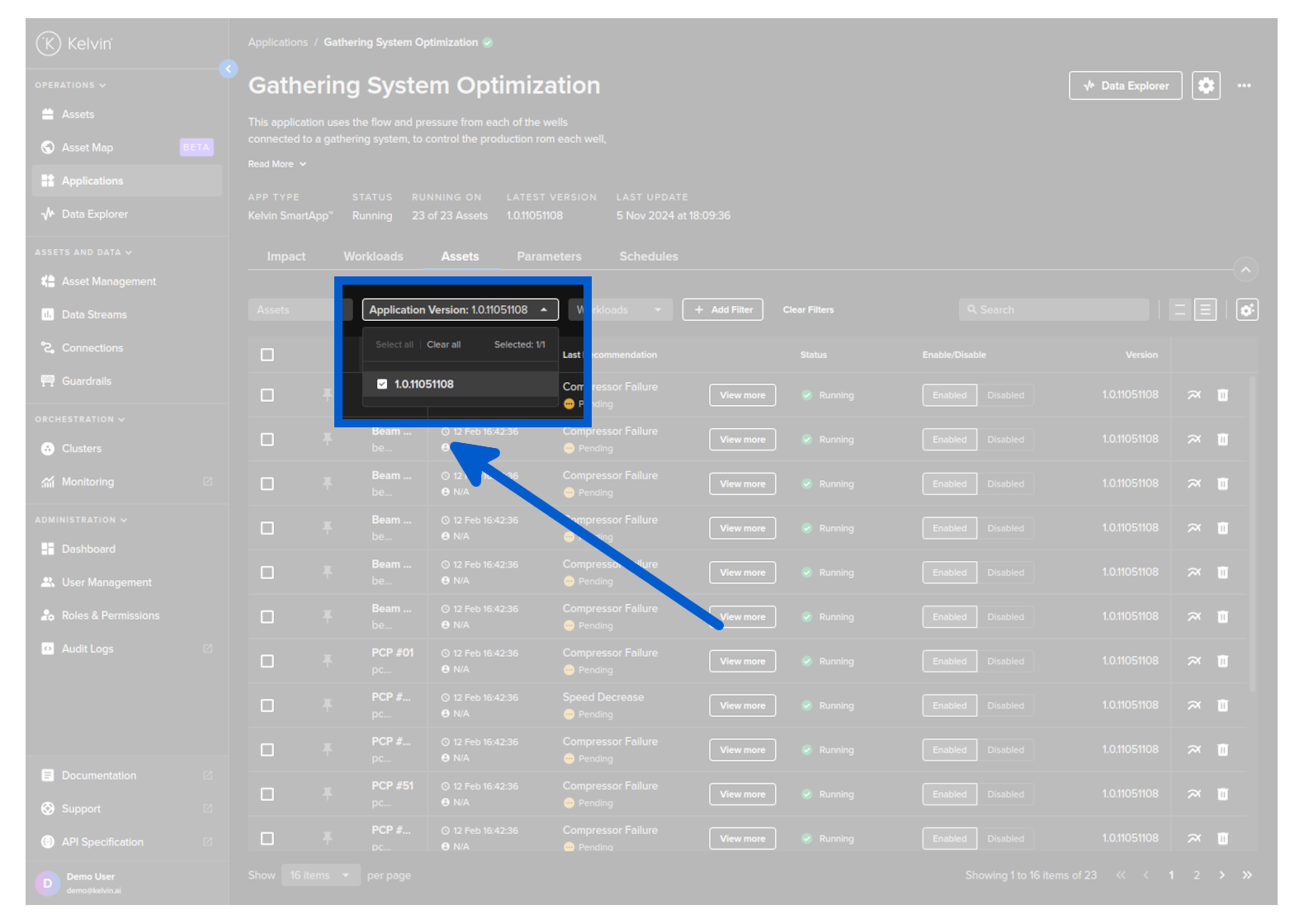Click the Add Filter button

point(722,310)
